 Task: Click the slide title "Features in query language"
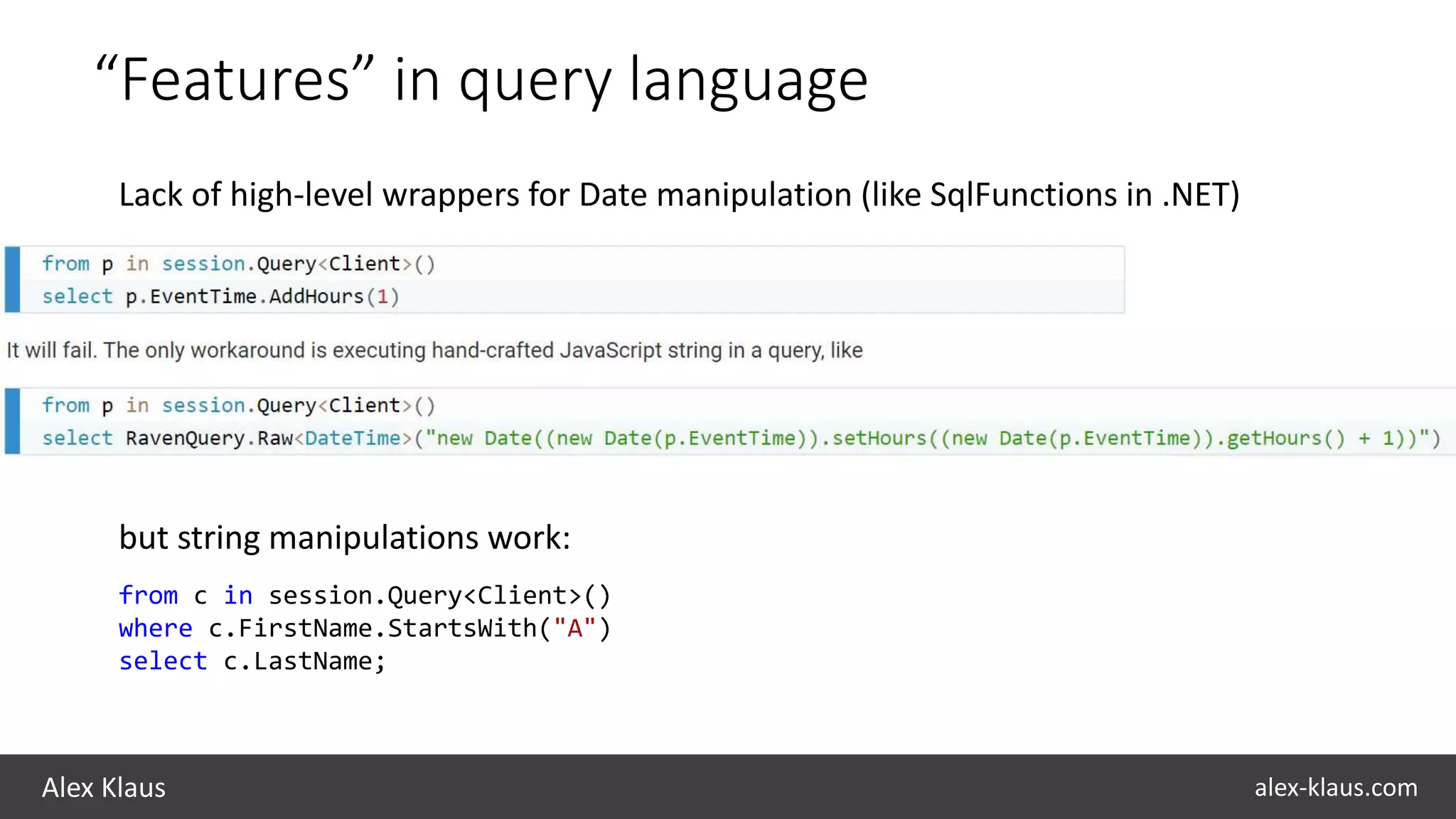[481, 80]
